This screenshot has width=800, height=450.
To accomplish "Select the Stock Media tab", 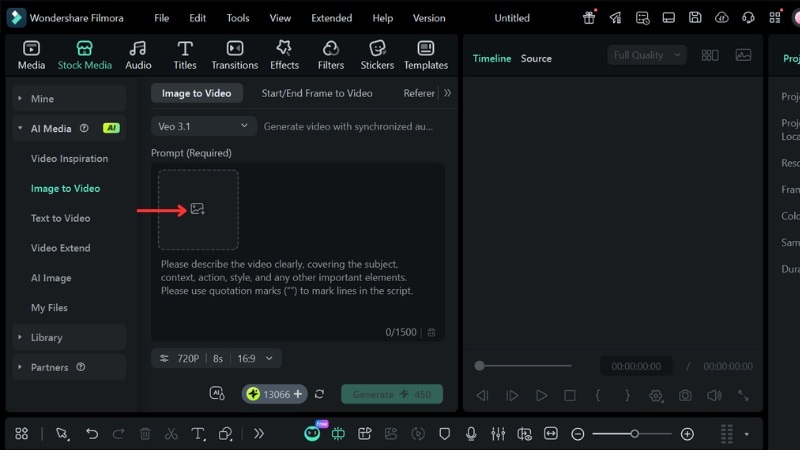I will [85, 55].
